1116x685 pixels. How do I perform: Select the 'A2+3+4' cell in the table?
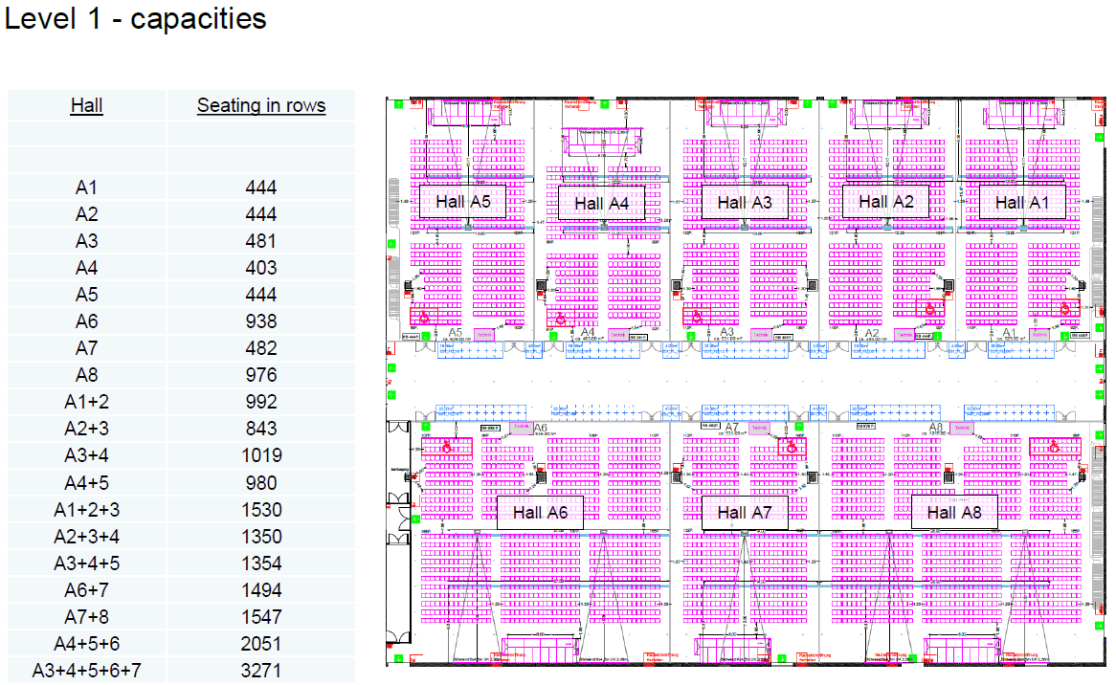coord(87,537)
